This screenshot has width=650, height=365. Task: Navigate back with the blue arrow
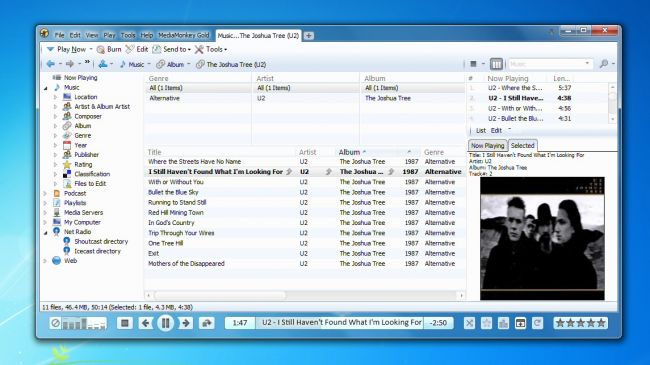[51, 64]
